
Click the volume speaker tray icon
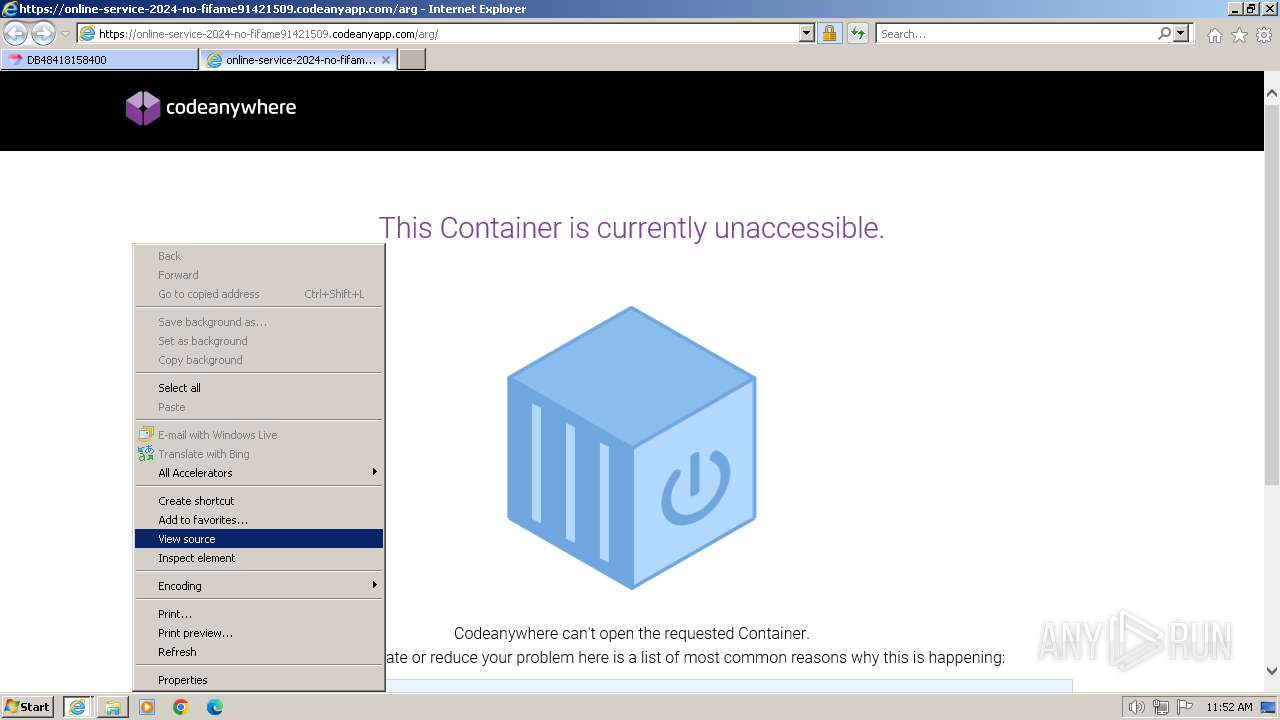(x=1137, y=707)
